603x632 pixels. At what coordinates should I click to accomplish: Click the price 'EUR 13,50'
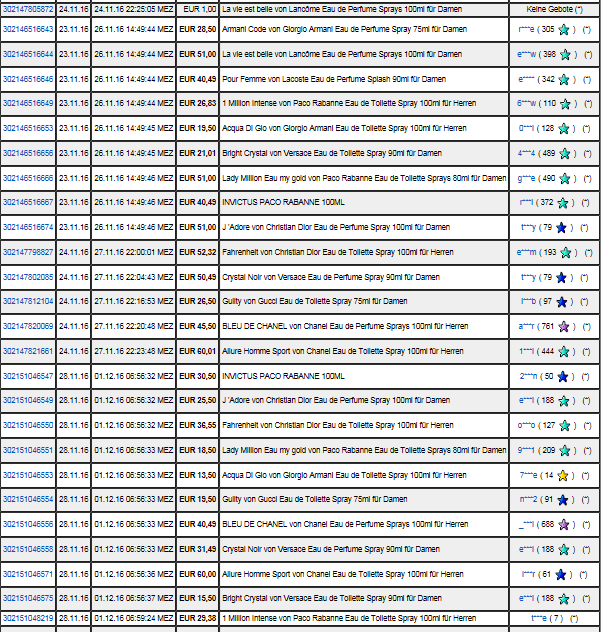coord(198,476)
